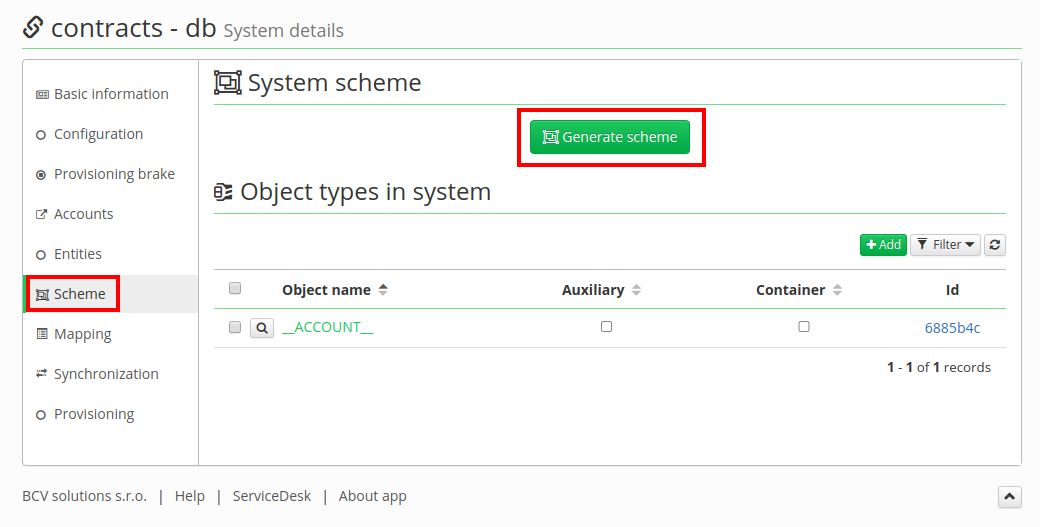
Task: Click the Accounts external-link icon in sidebar
Action: pos(41,214)
